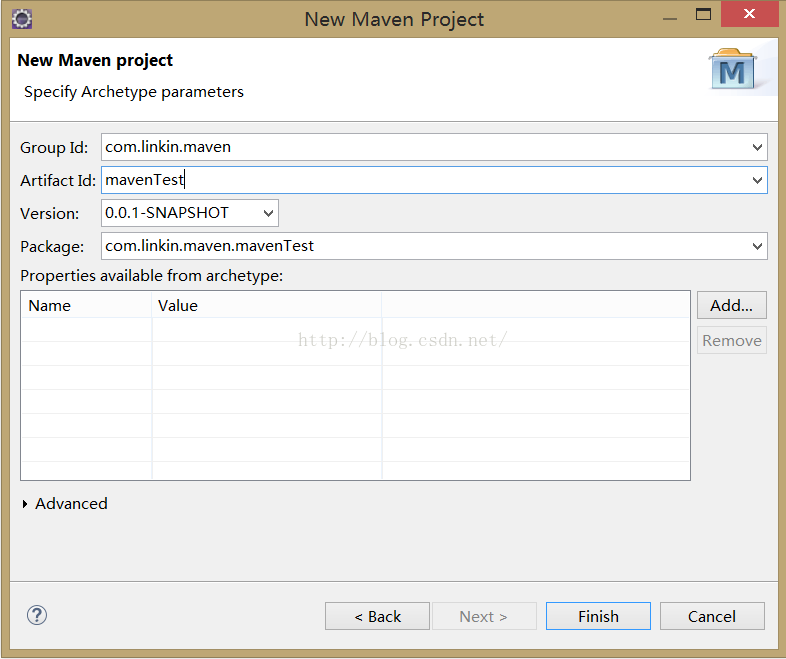Click the Package field com.linkin.maven.mavenTest

tap(434, 246)
